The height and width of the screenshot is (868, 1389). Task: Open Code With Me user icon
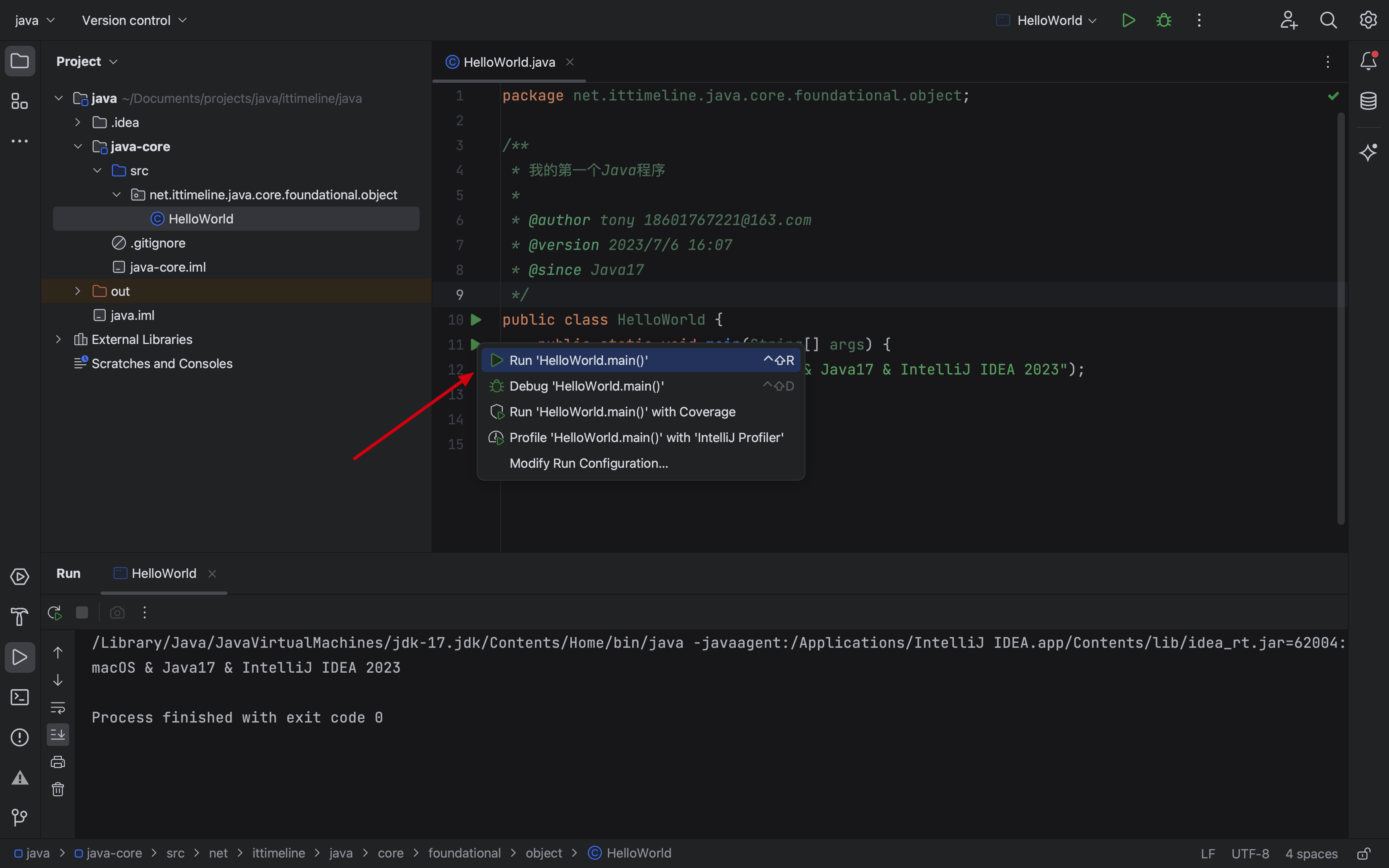click(x=1289, y=20)
